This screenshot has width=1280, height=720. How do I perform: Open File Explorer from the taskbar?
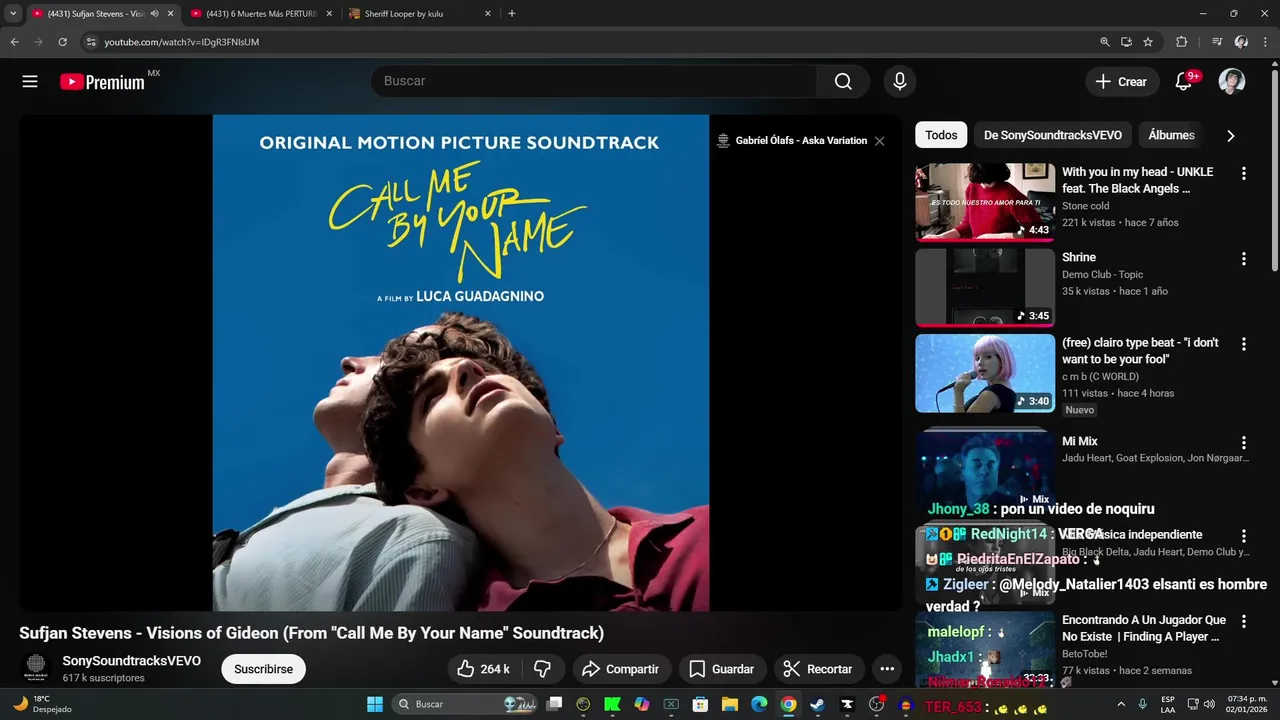[730, 704]
